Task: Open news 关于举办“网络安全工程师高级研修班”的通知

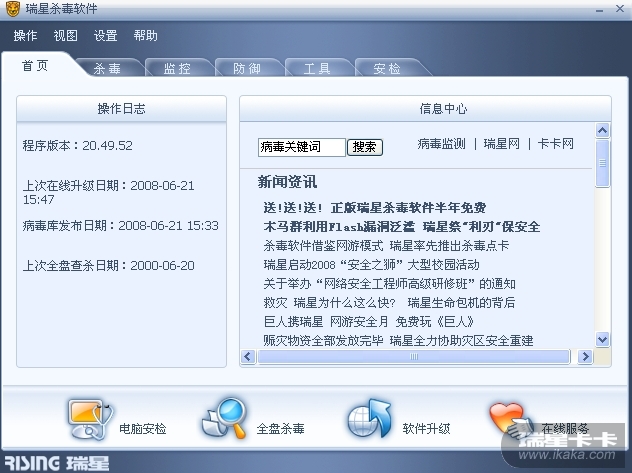Action: 389,284
